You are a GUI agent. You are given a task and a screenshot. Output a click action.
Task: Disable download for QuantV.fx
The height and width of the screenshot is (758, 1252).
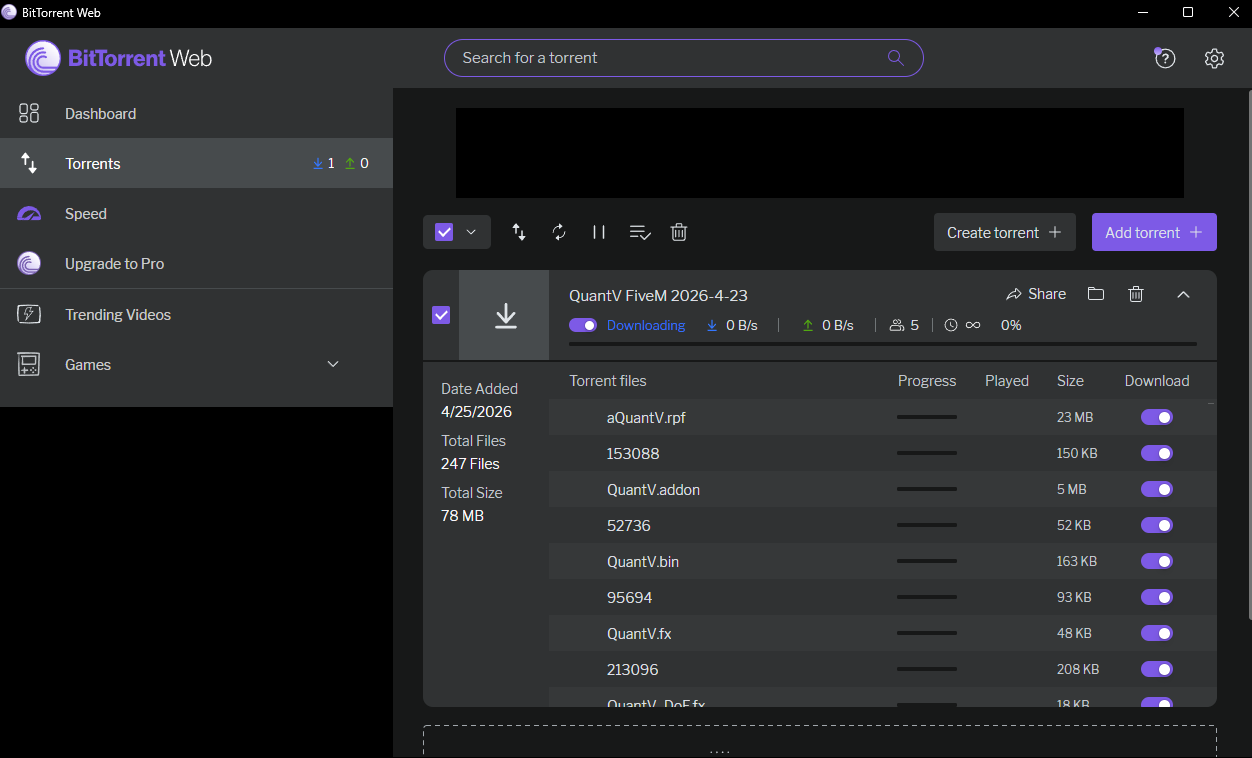tap(1157, 633)
